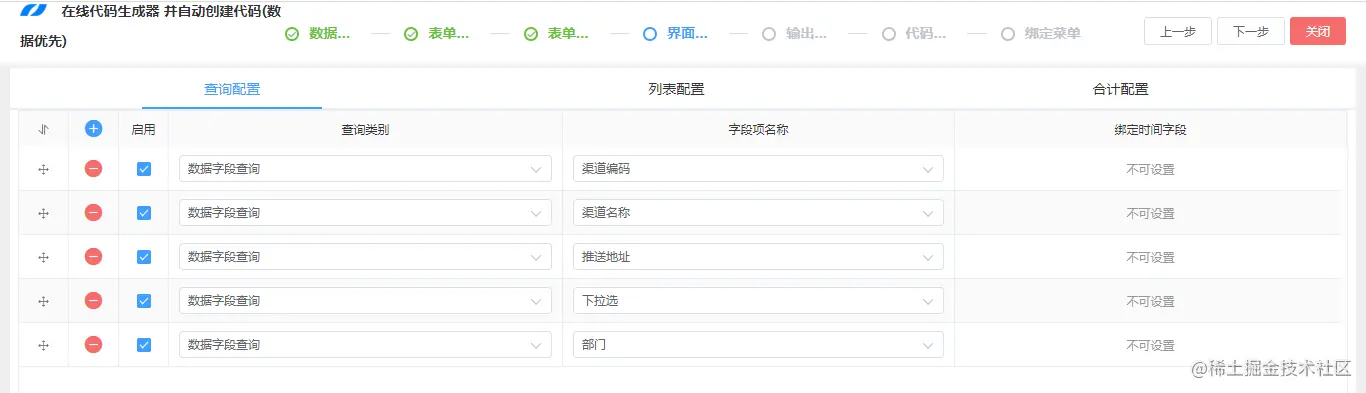Click the third step check icon 表单...
This screenshot has width=1366, height=393.
(x=531, y=34)
